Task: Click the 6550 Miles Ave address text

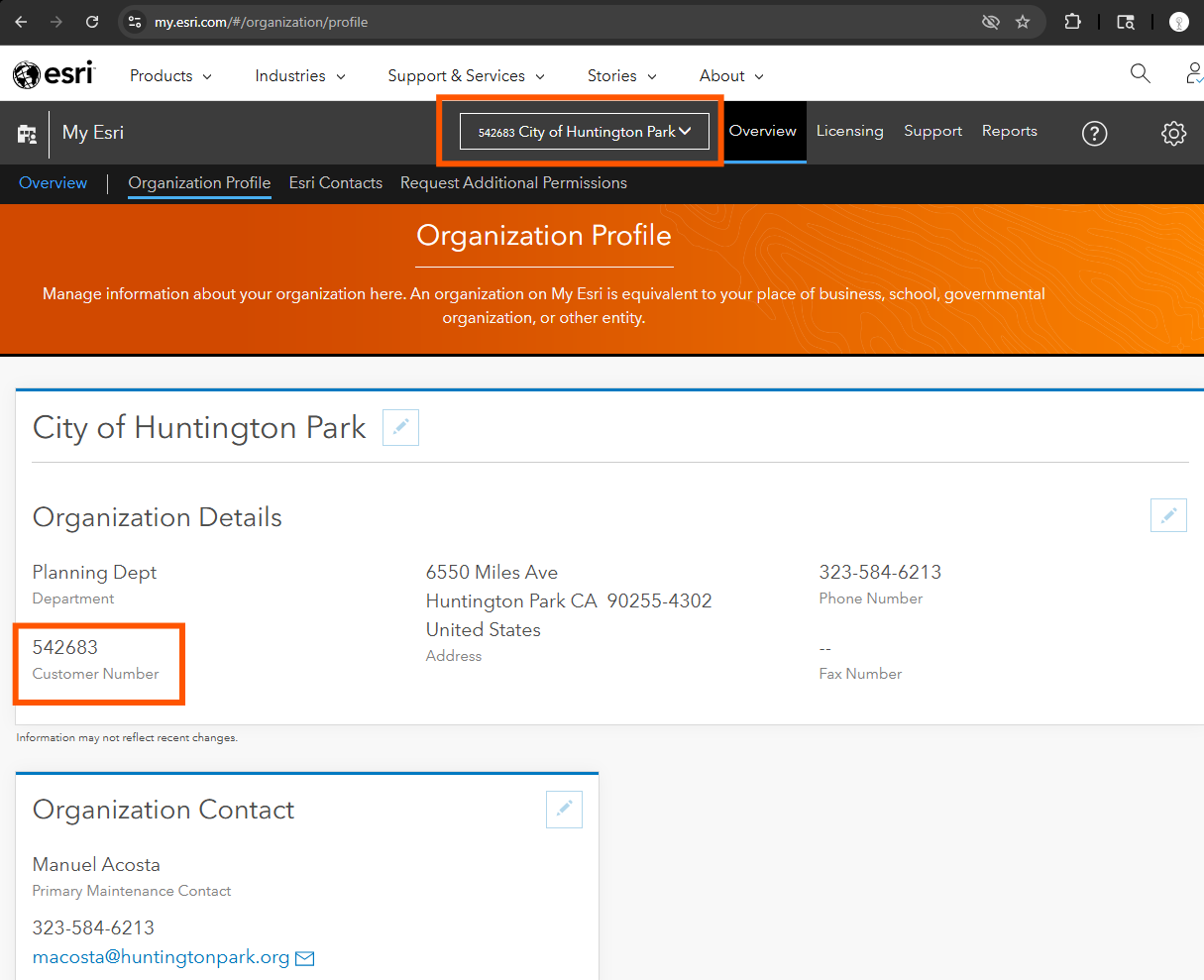Action: (x=492, y=572)
